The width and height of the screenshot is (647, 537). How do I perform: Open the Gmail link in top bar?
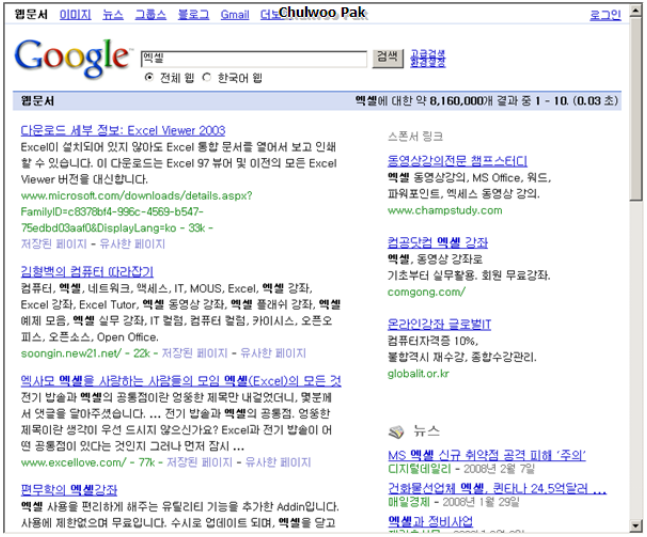tap(234, 15)
